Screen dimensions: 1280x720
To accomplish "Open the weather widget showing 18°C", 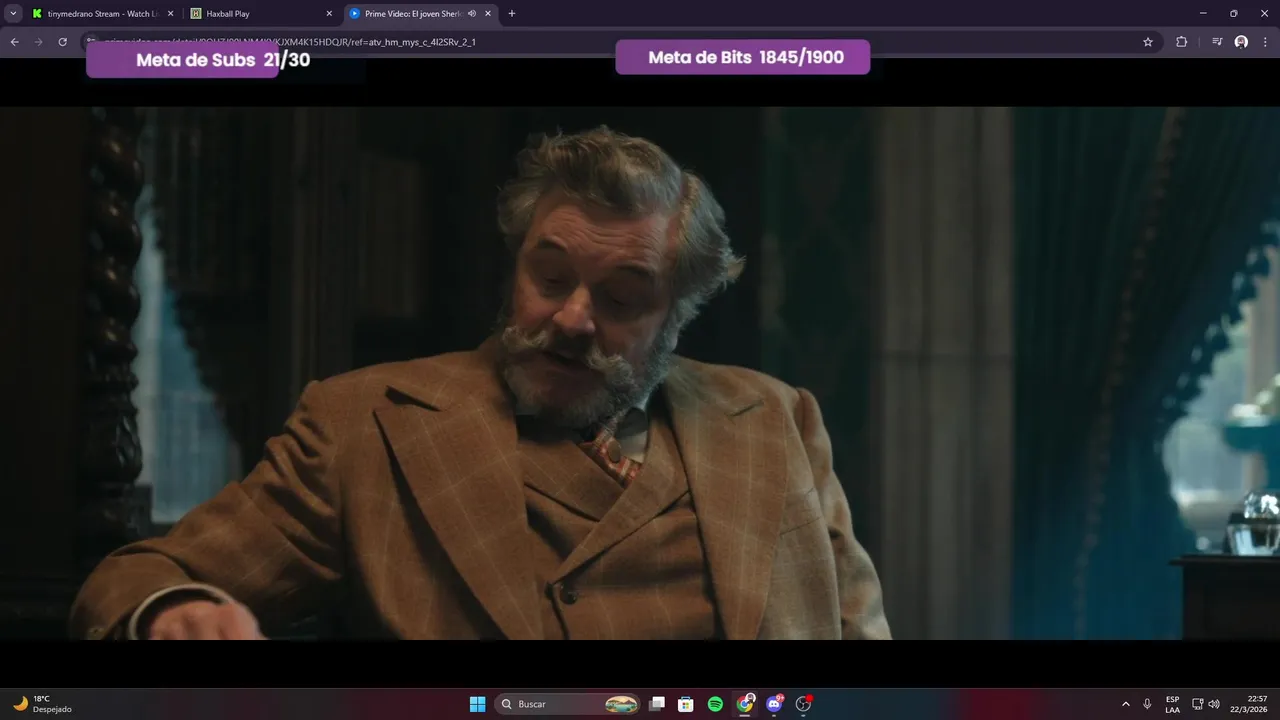I will 42,704.
